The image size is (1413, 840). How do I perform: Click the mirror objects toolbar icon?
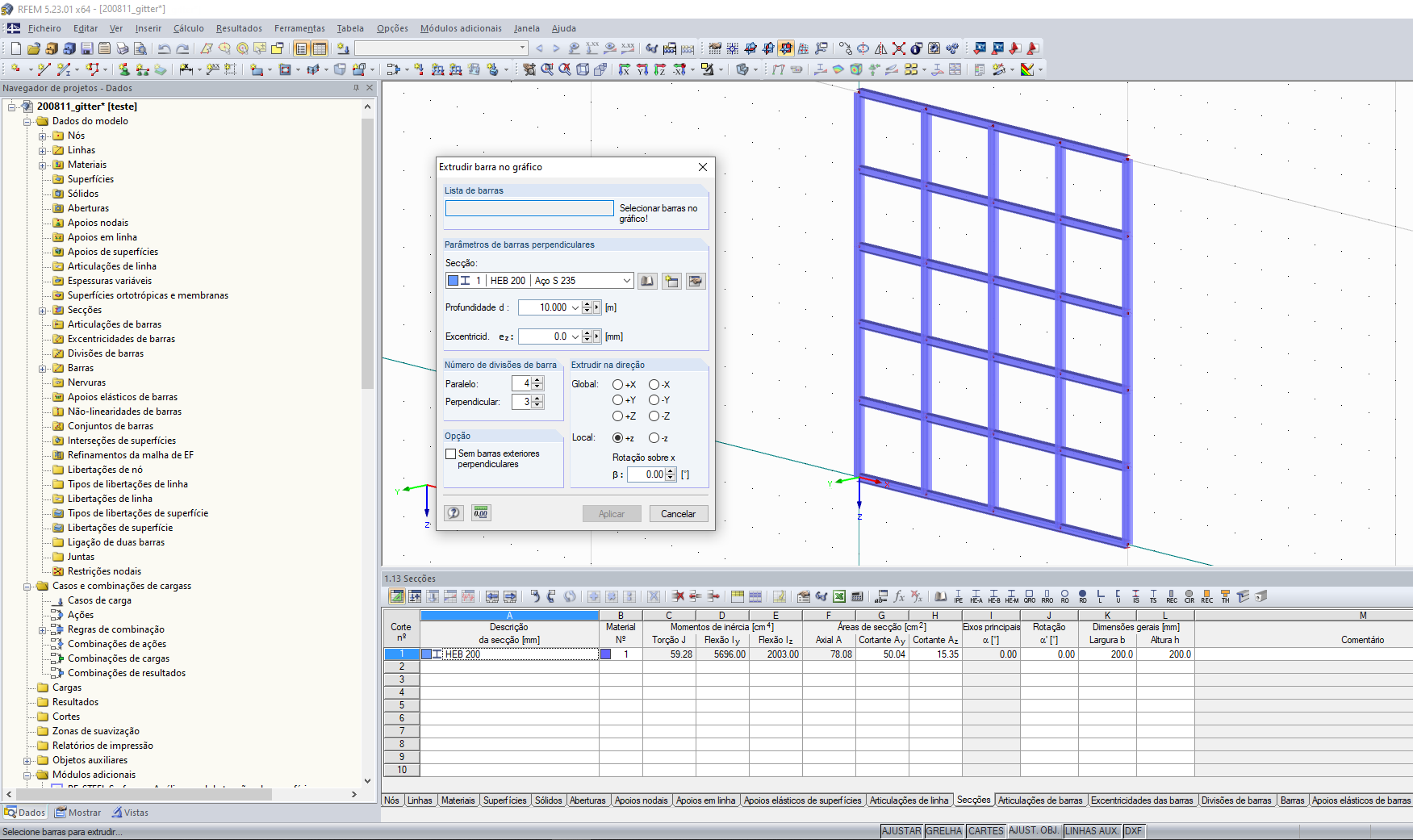(x=881, y=48)
